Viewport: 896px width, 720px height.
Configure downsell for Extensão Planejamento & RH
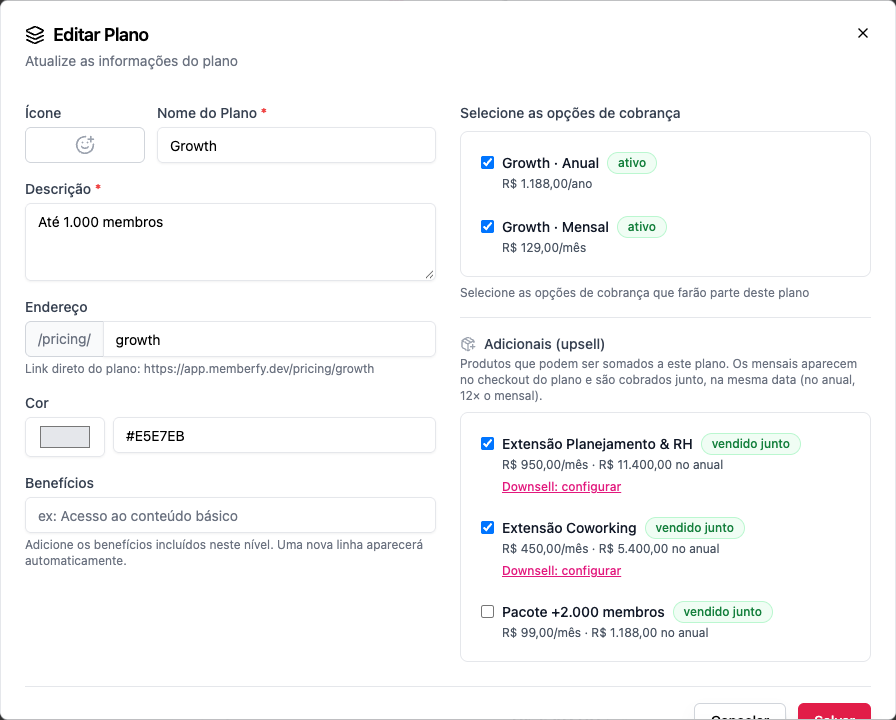pos(561,487)
